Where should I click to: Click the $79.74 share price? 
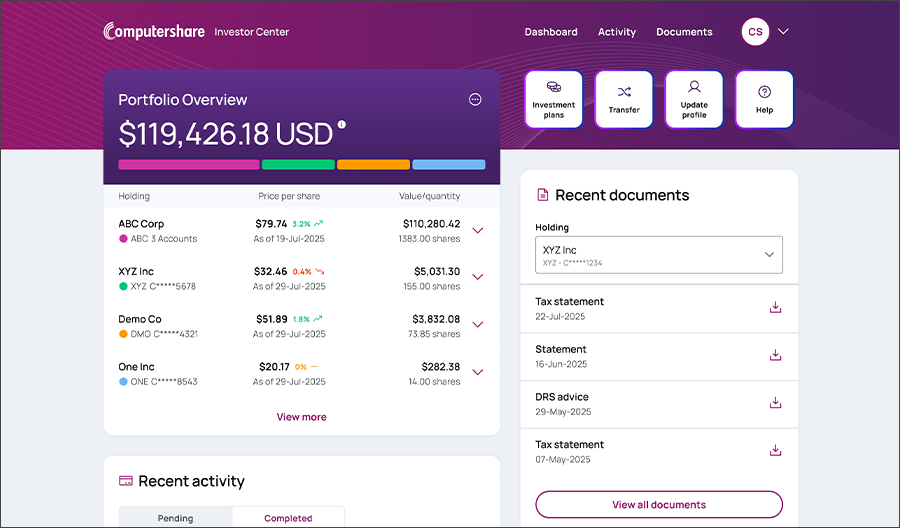pos(271,224)
